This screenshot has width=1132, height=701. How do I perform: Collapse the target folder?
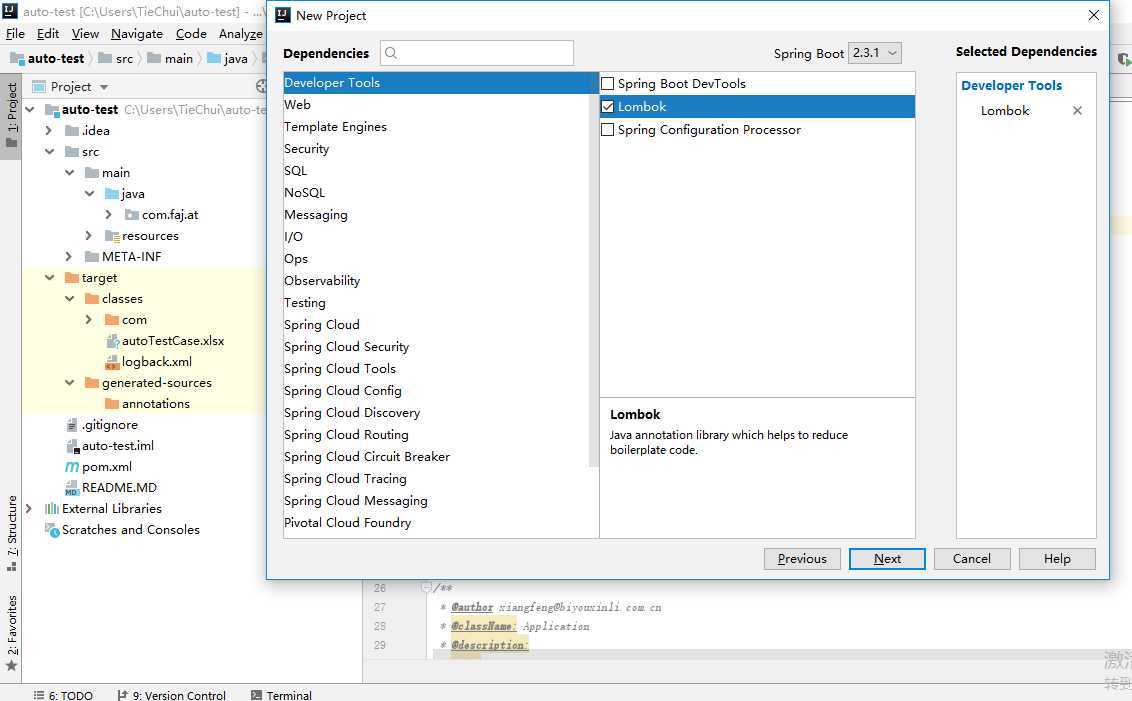[x=49, y=277]
